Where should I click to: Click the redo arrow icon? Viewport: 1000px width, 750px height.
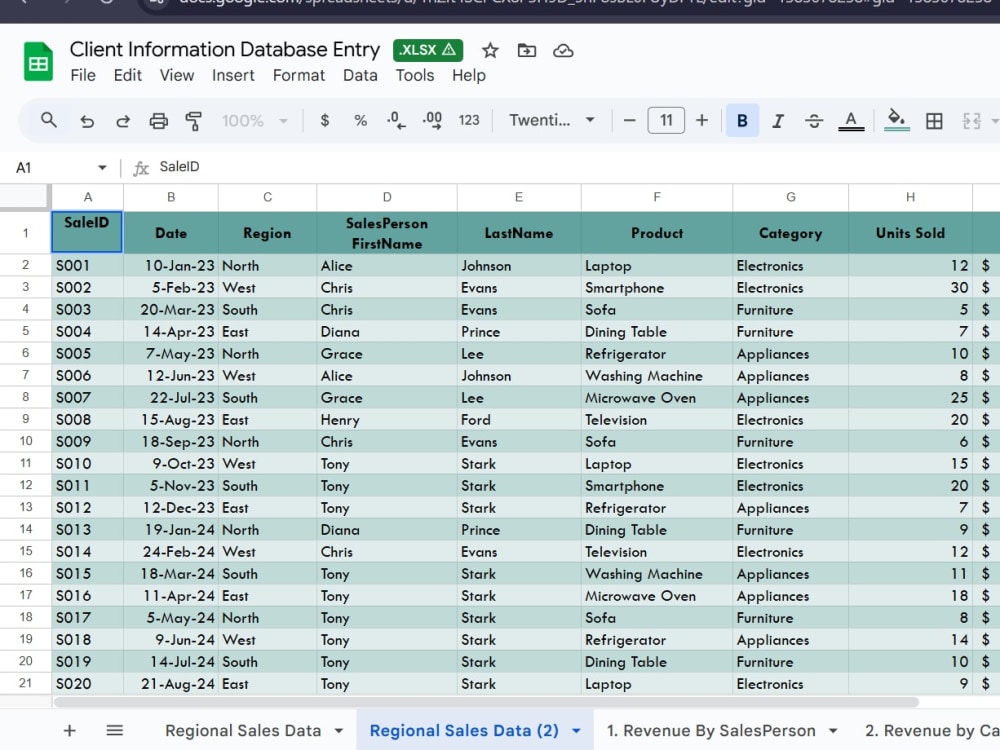(122, 121)
